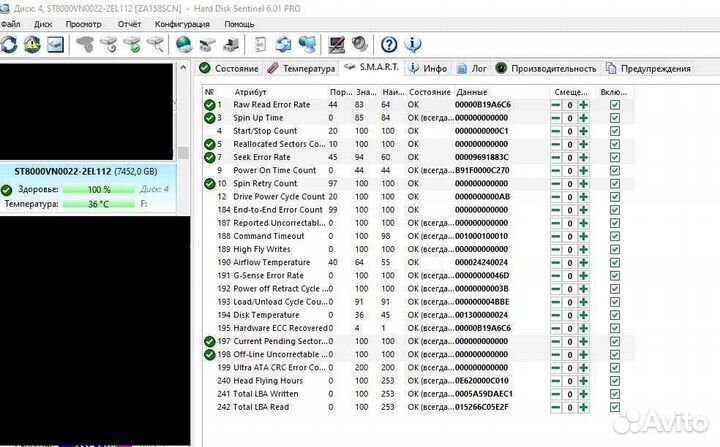Click green status check for Seek Error Rate
This screenshot has width=720, height=447.
210,158
